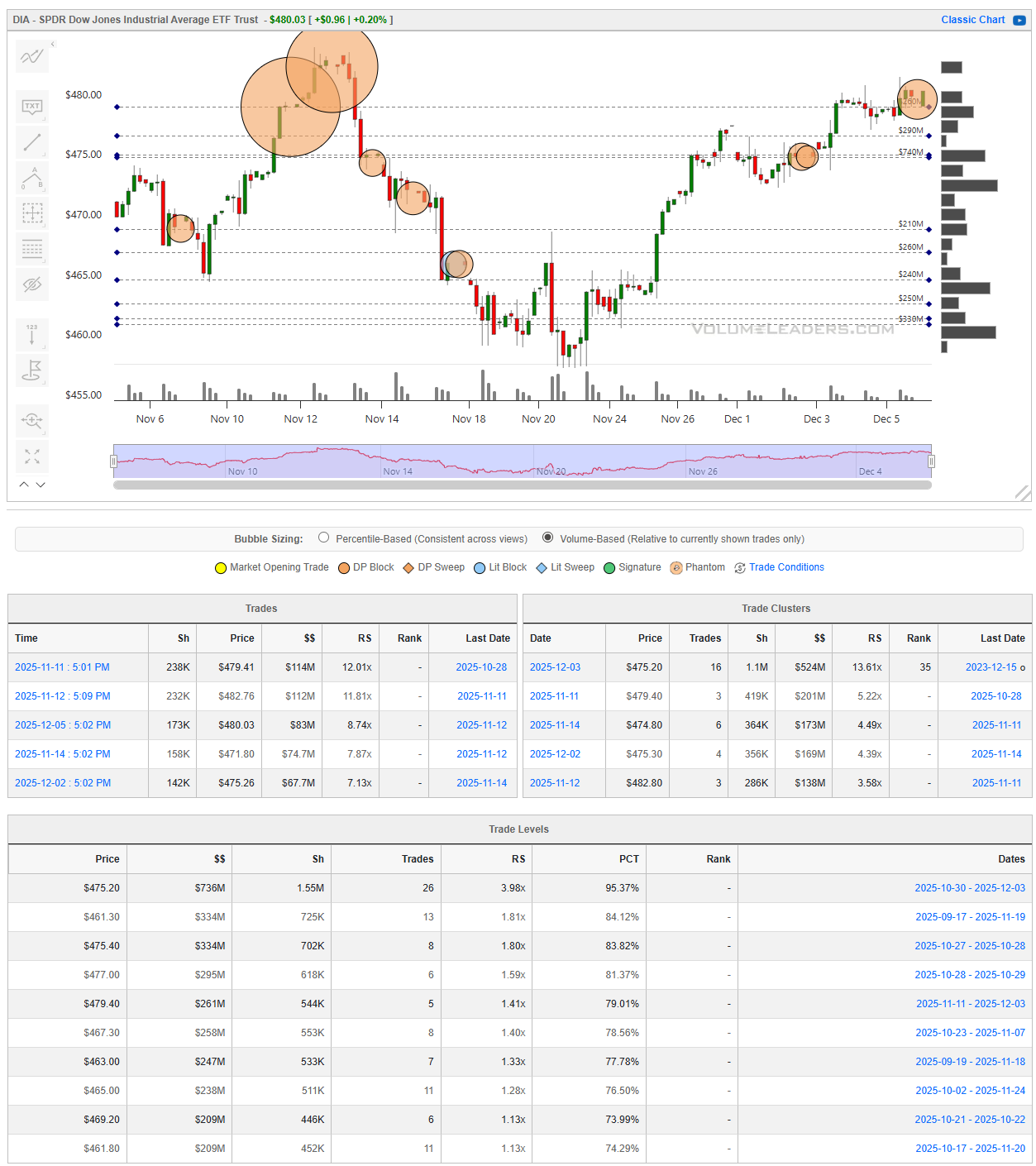1036x1166 pixels.
Task: Open Trade Levels dates 2025-10-30 - 2025-12-03
Action: (x=970, y=888)
